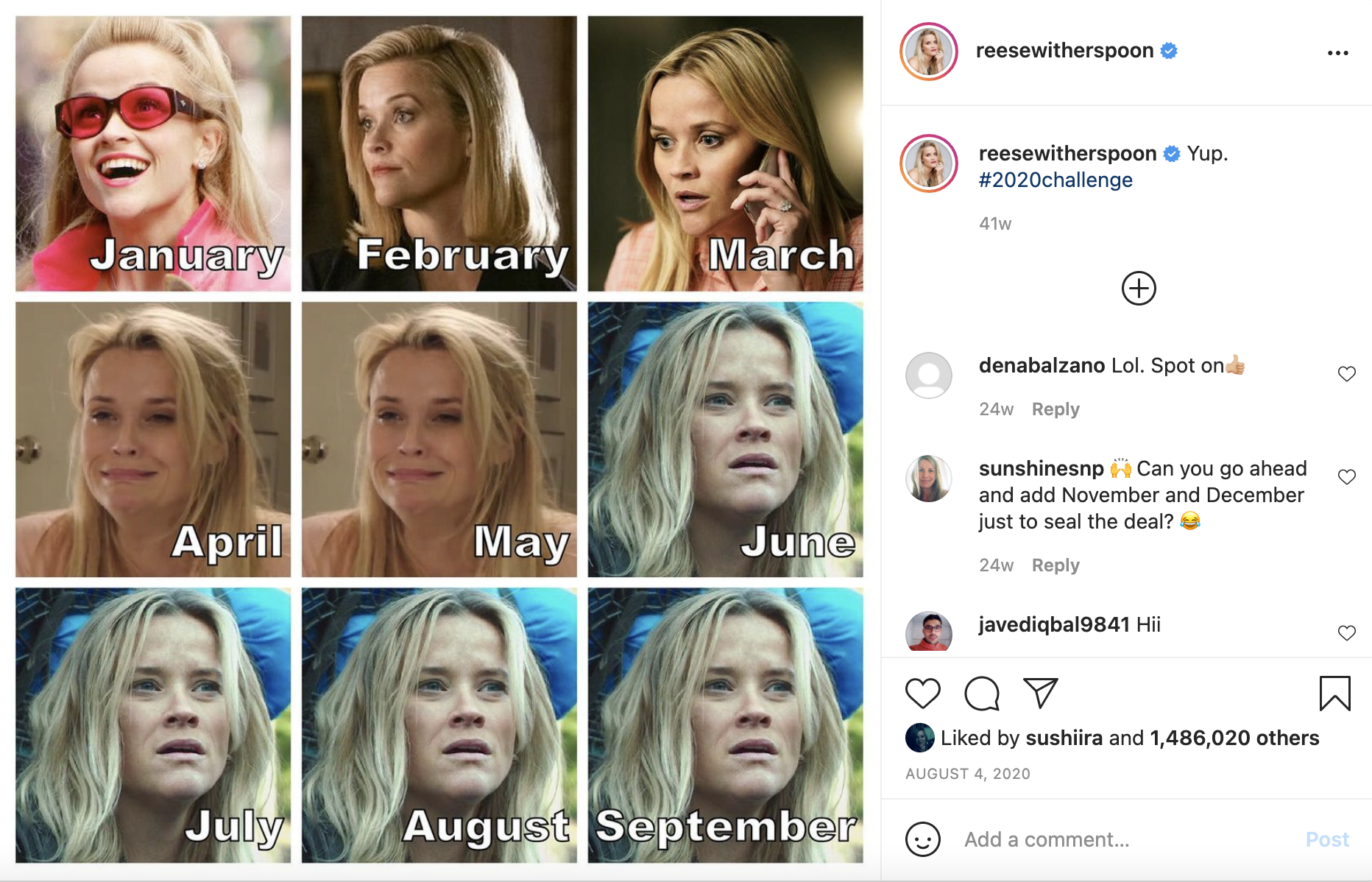Open the #2020challenge hashtag
Viewport: 1372px width, 882px height.
(1055, 180)
